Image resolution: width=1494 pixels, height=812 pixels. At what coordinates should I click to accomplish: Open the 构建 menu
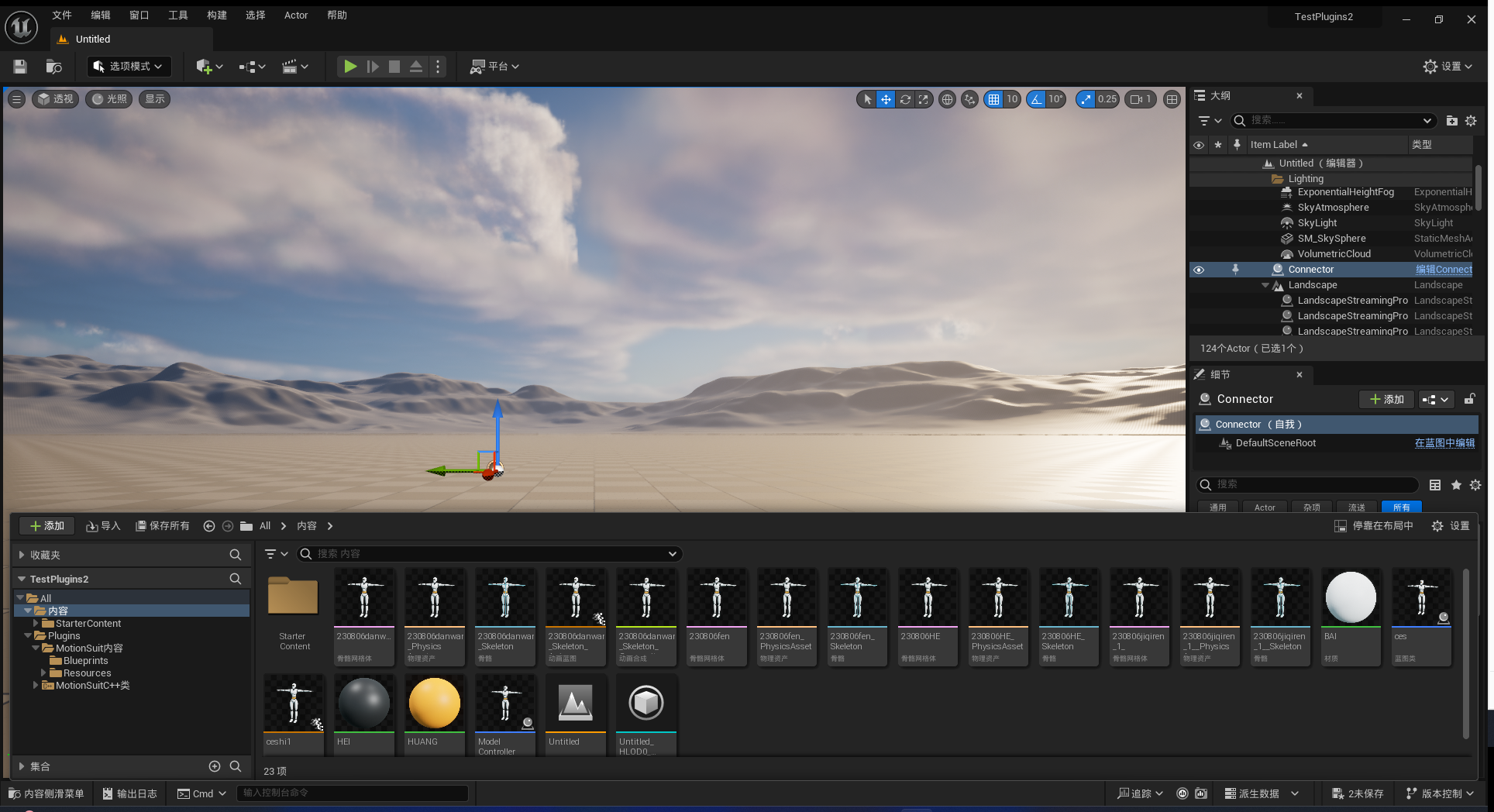(x=217, y=15)
